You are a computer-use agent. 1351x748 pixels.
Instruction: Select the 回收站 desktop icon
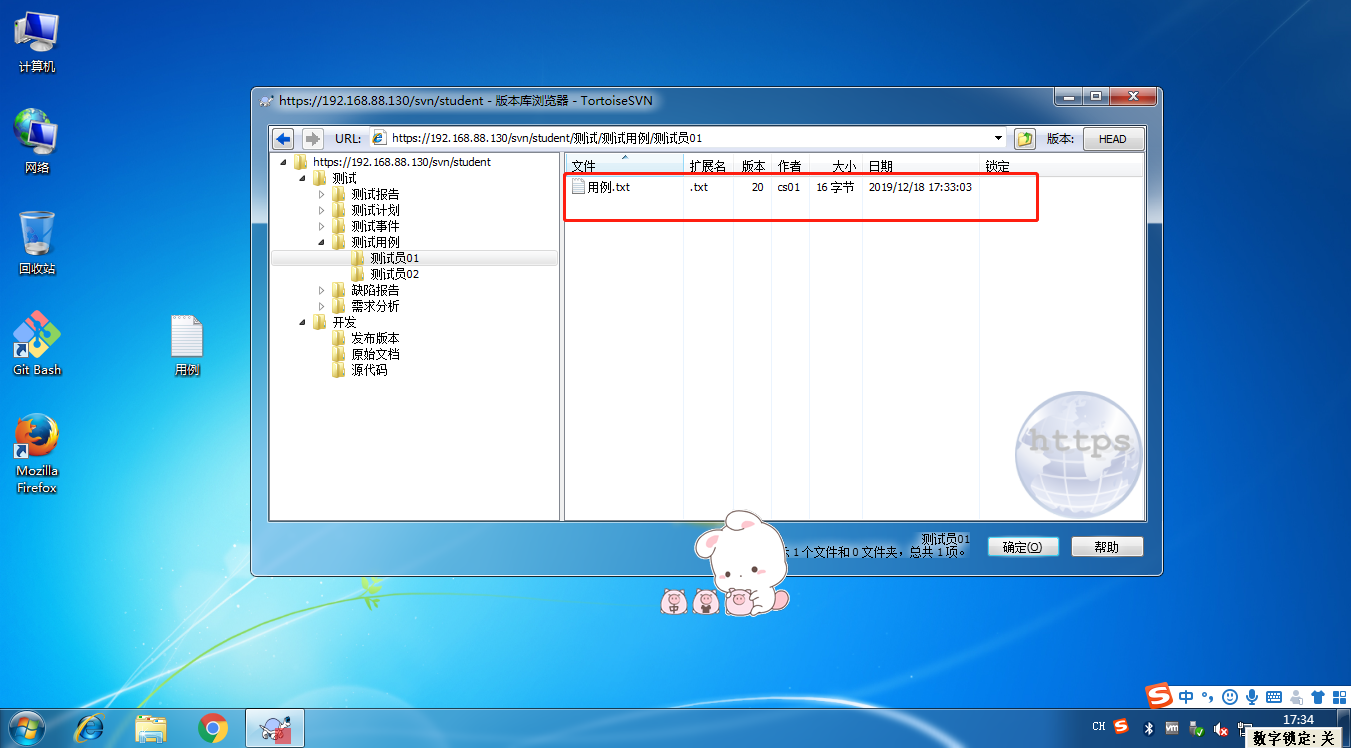pos(37,242)
